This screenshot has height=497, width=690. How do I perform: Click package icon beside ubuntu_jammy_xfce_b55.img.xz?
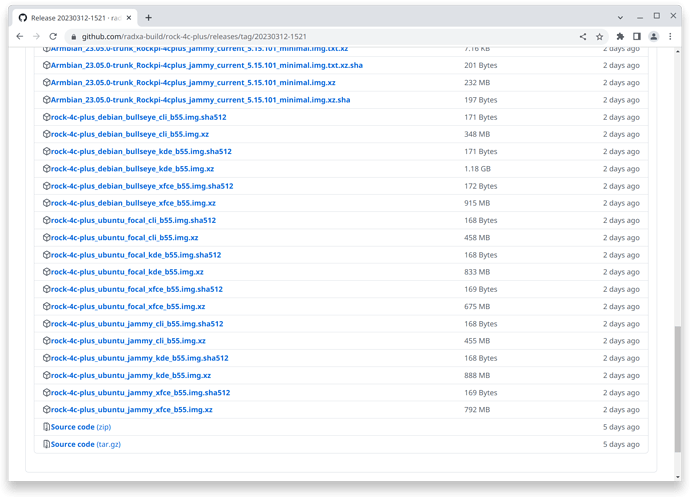click(x=46, y=410)
